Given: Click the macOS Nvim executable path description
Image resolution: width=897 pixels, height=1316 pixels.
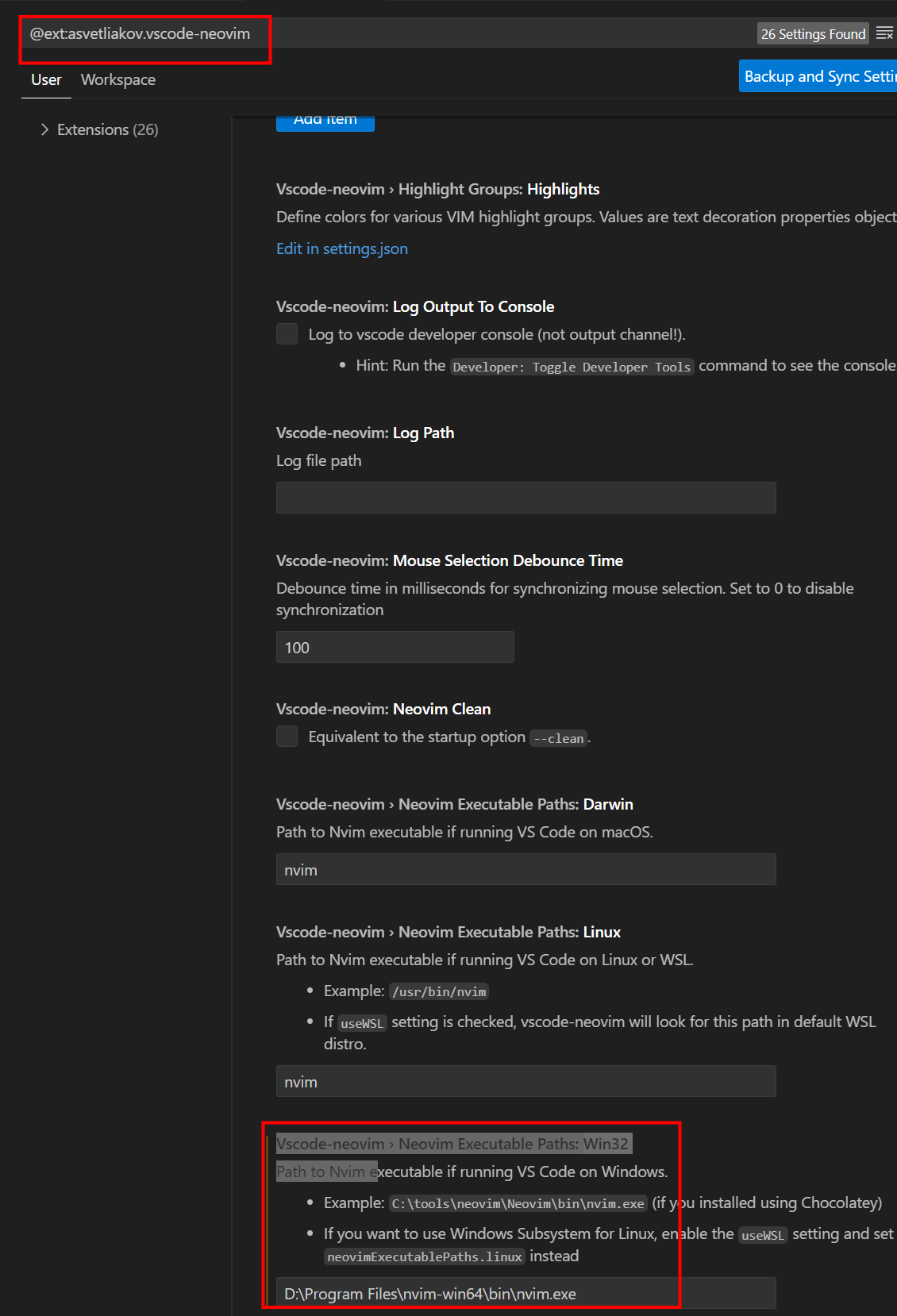Looking at the screenshot, I should [x=464, y=832].
